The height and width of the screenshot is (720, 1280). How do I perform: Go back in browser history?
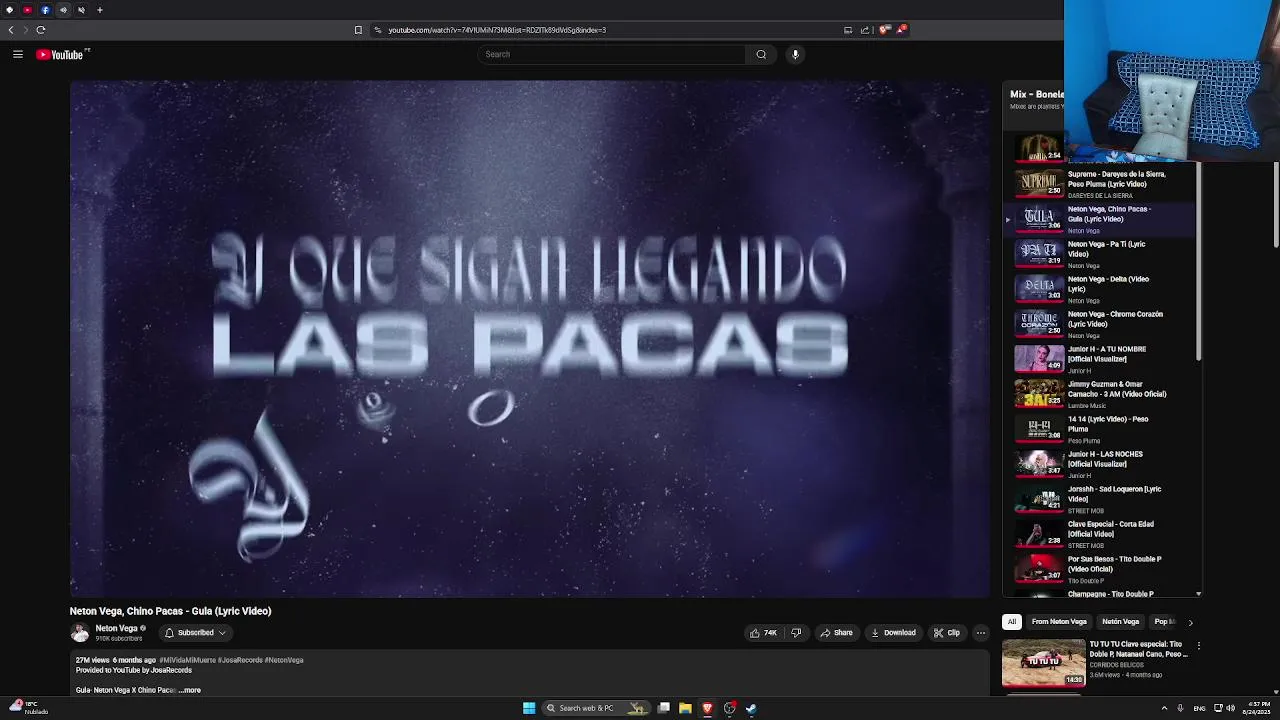pyautogui.click(x=11, y=30)
